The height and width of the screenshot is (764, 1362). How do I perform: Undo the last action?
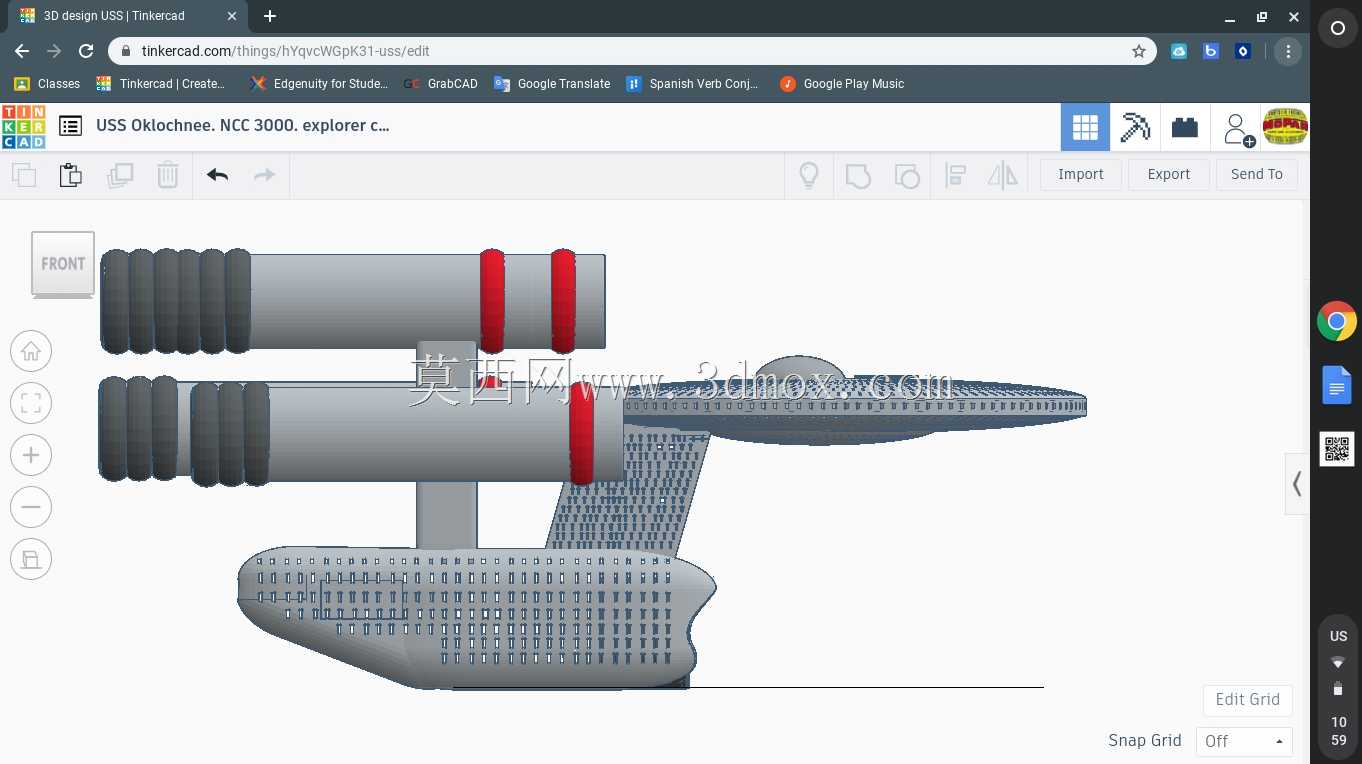(x=217, y=175)
